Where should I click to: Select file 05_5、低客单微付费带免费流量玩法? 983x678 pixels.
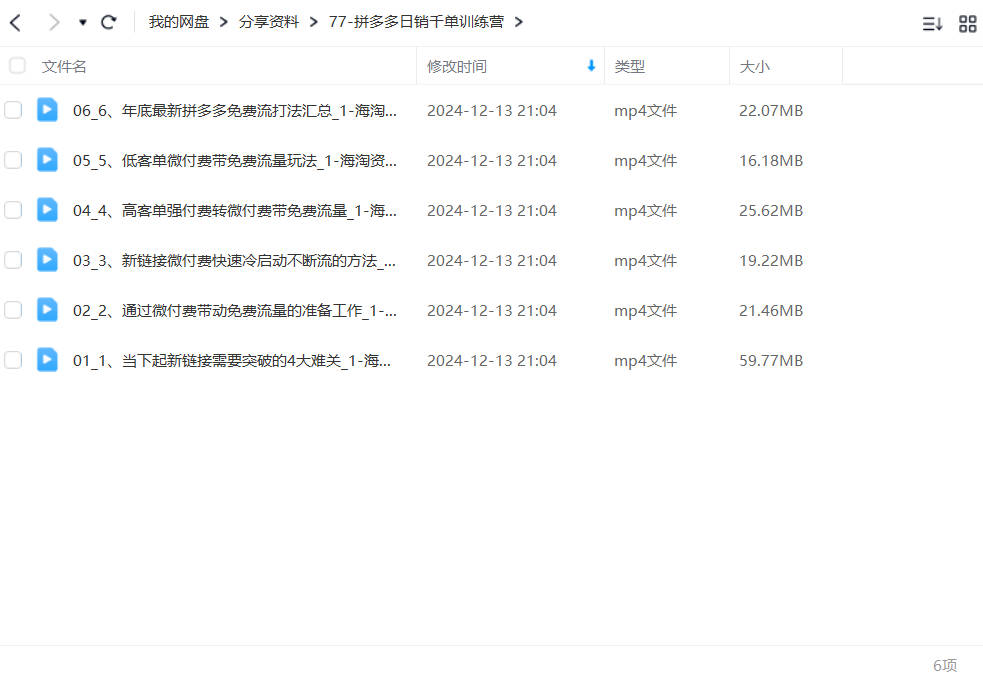(x=235, y=161)
